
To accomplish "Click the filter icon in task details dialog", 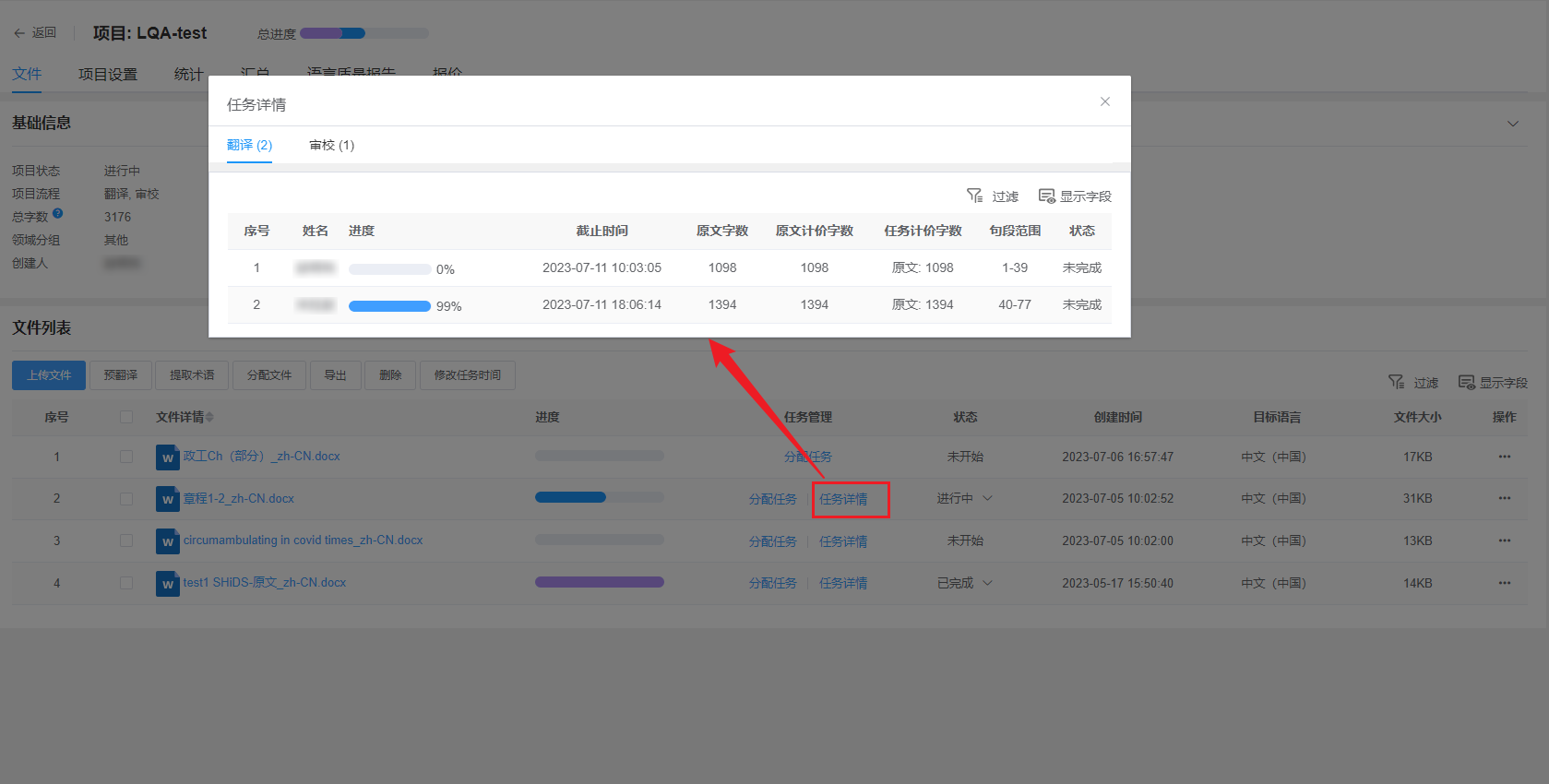I will click(x=974, y=196).
